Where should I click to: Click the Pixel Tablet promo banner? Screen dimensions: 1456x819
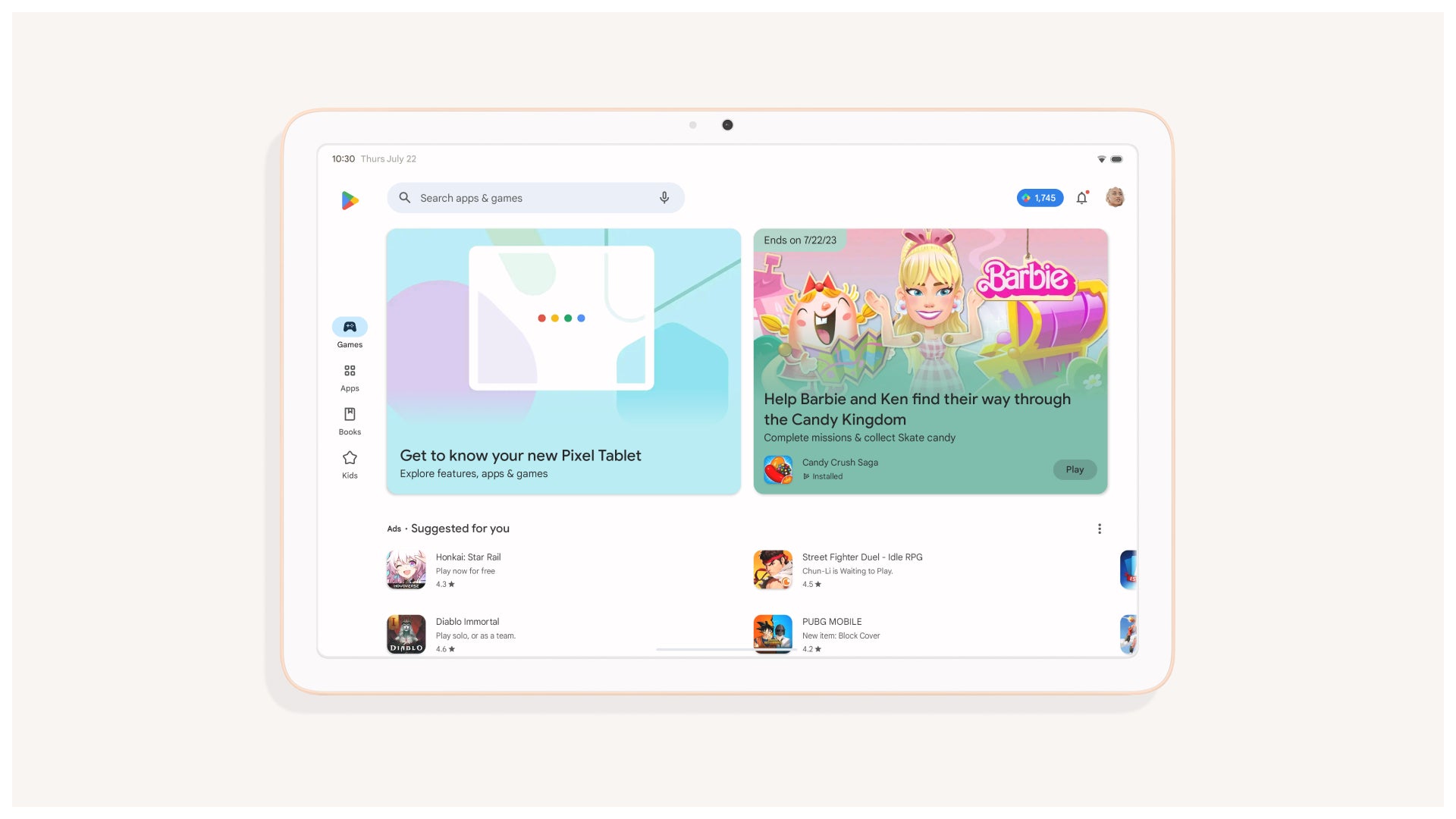[x=563, y=361]
